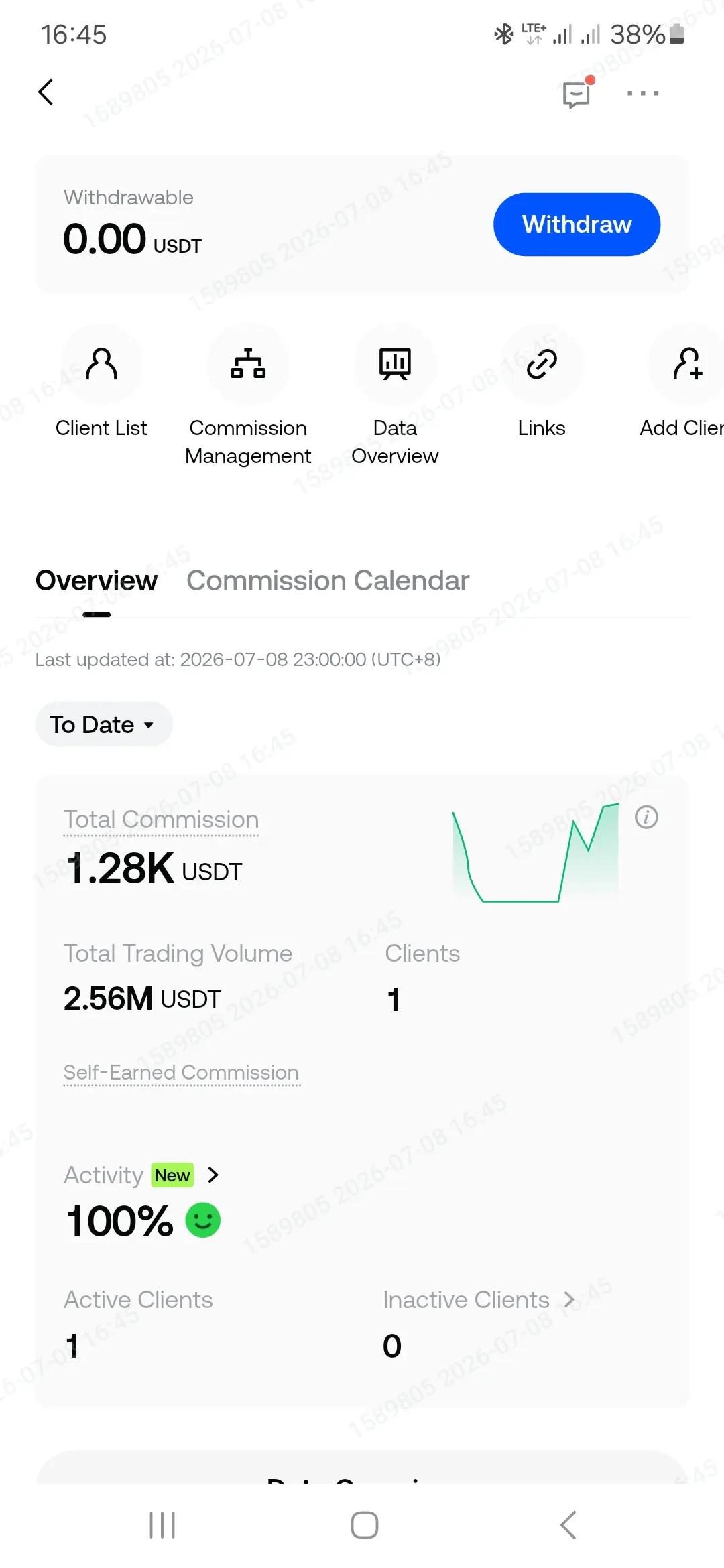Tap the green commission trend chart
Screen dimensions: 724x1568
click(536, 852)
